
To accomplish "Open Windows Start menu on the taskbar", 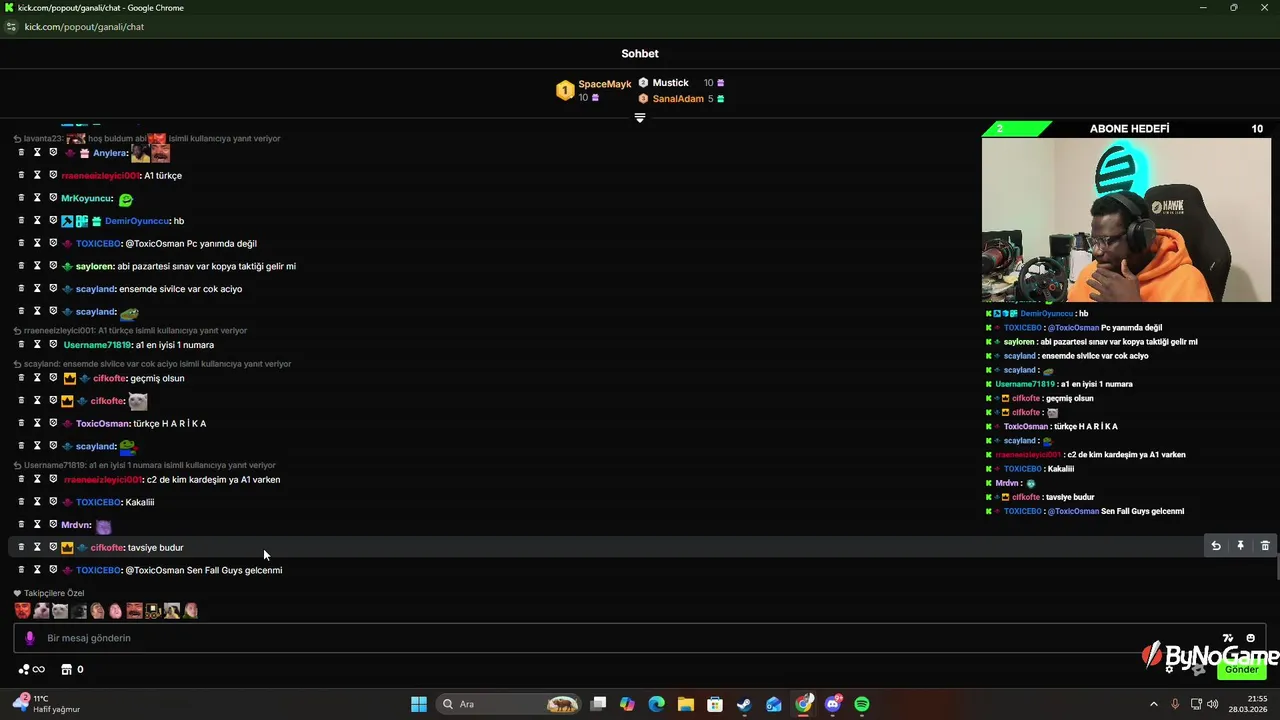I will tap(419, 704).
